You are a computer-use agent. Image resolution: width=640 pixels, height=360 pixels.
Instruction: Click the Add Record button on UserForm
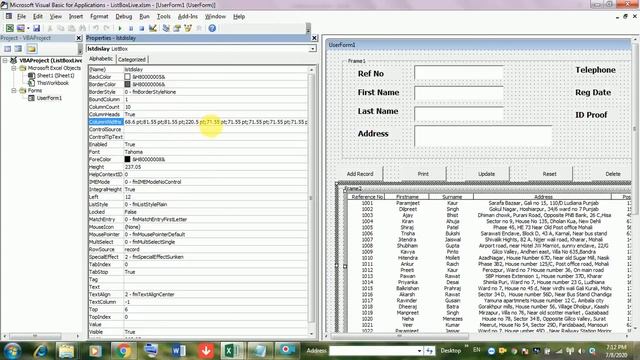point(360,174)
